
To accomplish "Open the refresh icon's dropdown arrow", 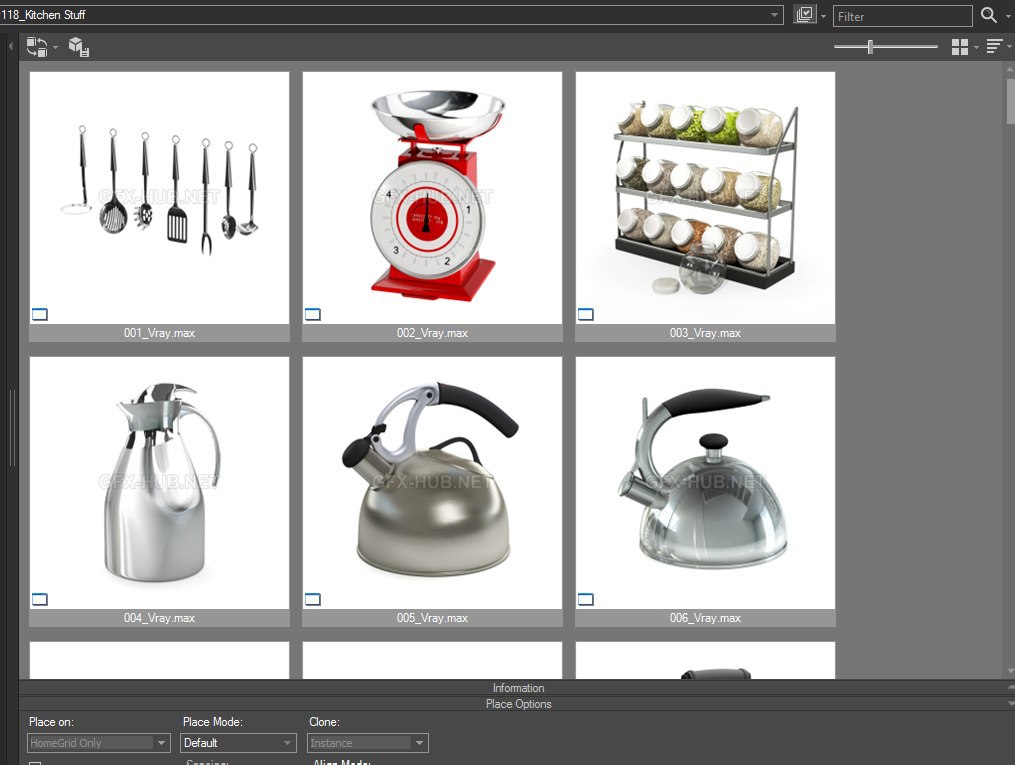I will click(x=56, y=47).
